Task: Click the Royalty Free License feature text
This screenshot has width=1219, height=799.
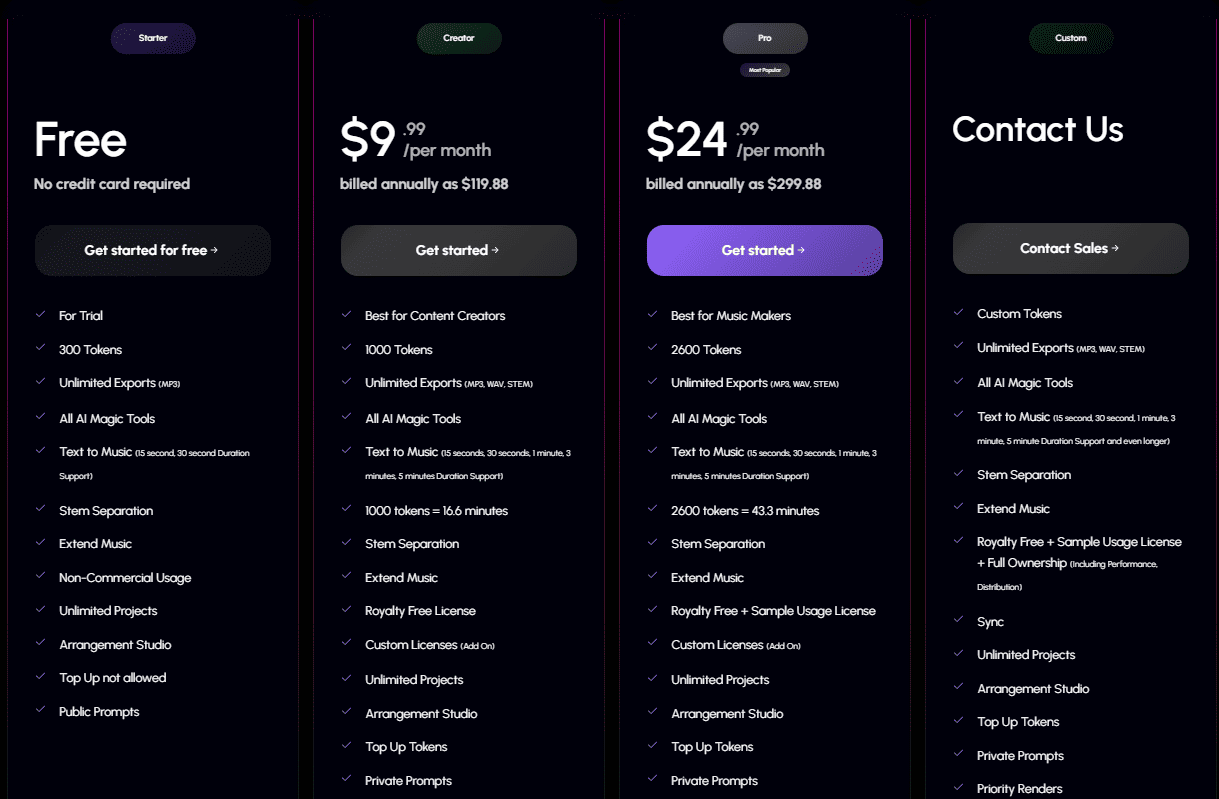Action: [x=419, y=610]
